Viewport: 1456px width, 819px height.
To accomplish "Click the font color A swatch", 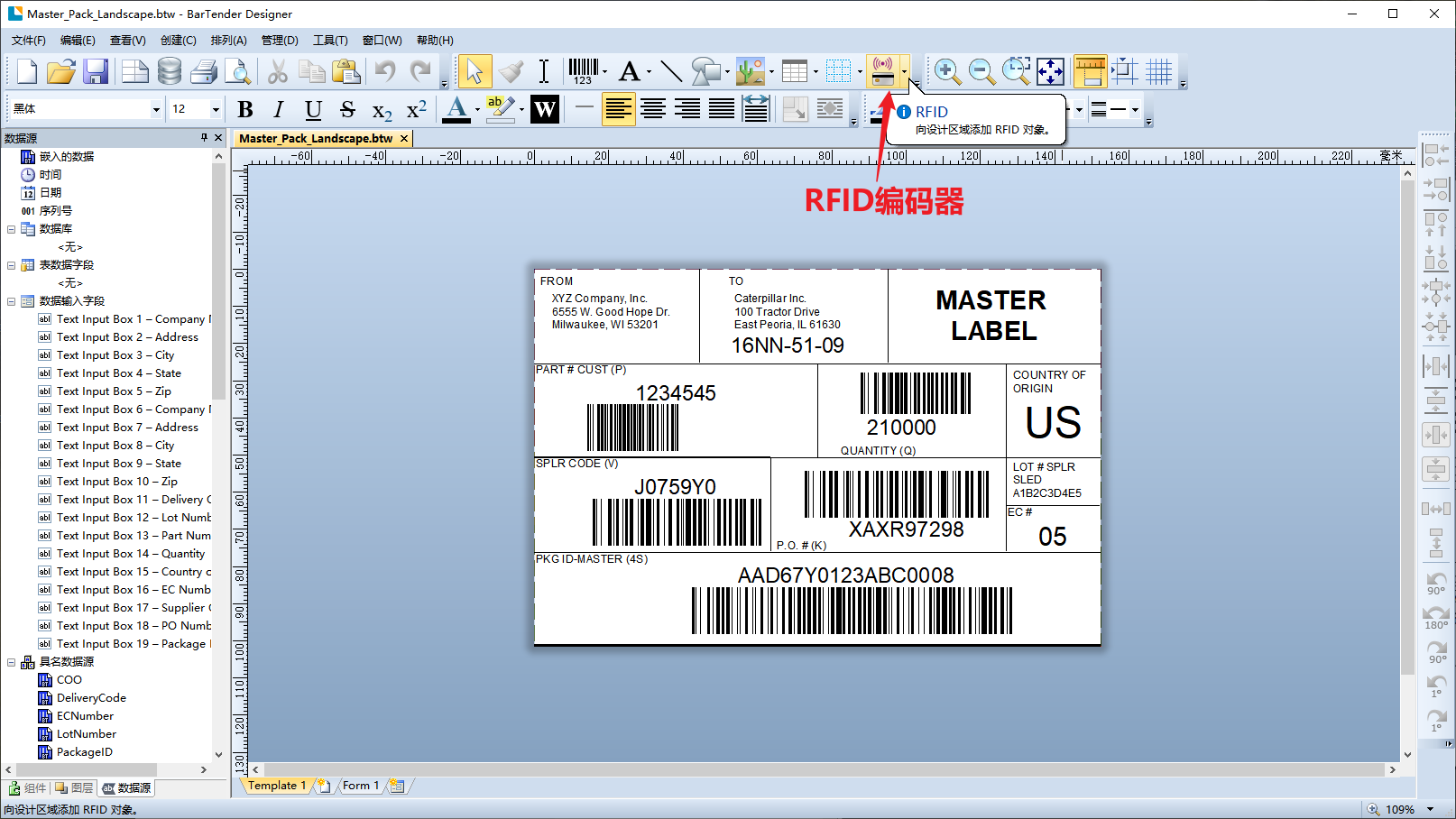I will tap(456, 109).
